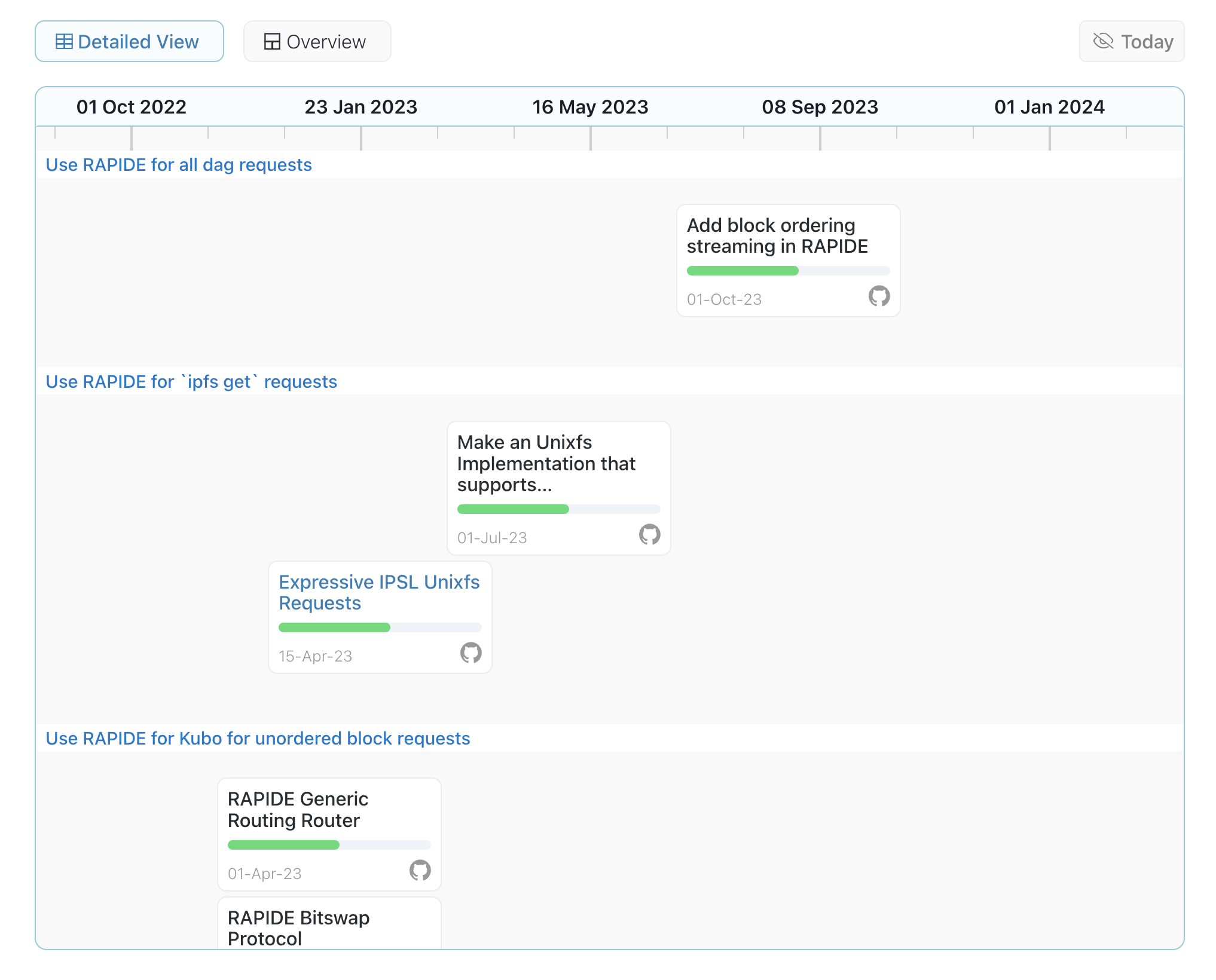Click the eye-slash icon in Today button
Image resolution: width=1216 pixels, height=980 pixels.
pyautogui.click(x=1103, y=41)
